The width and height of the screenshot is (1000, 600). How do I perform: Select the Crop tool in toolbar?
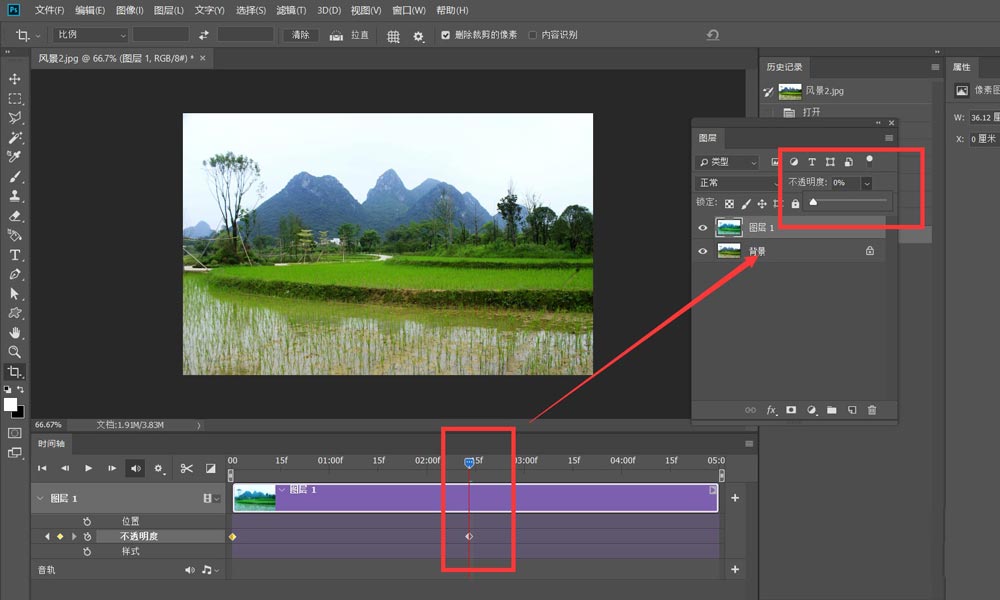pyautogui.click(x=14, y=372)
